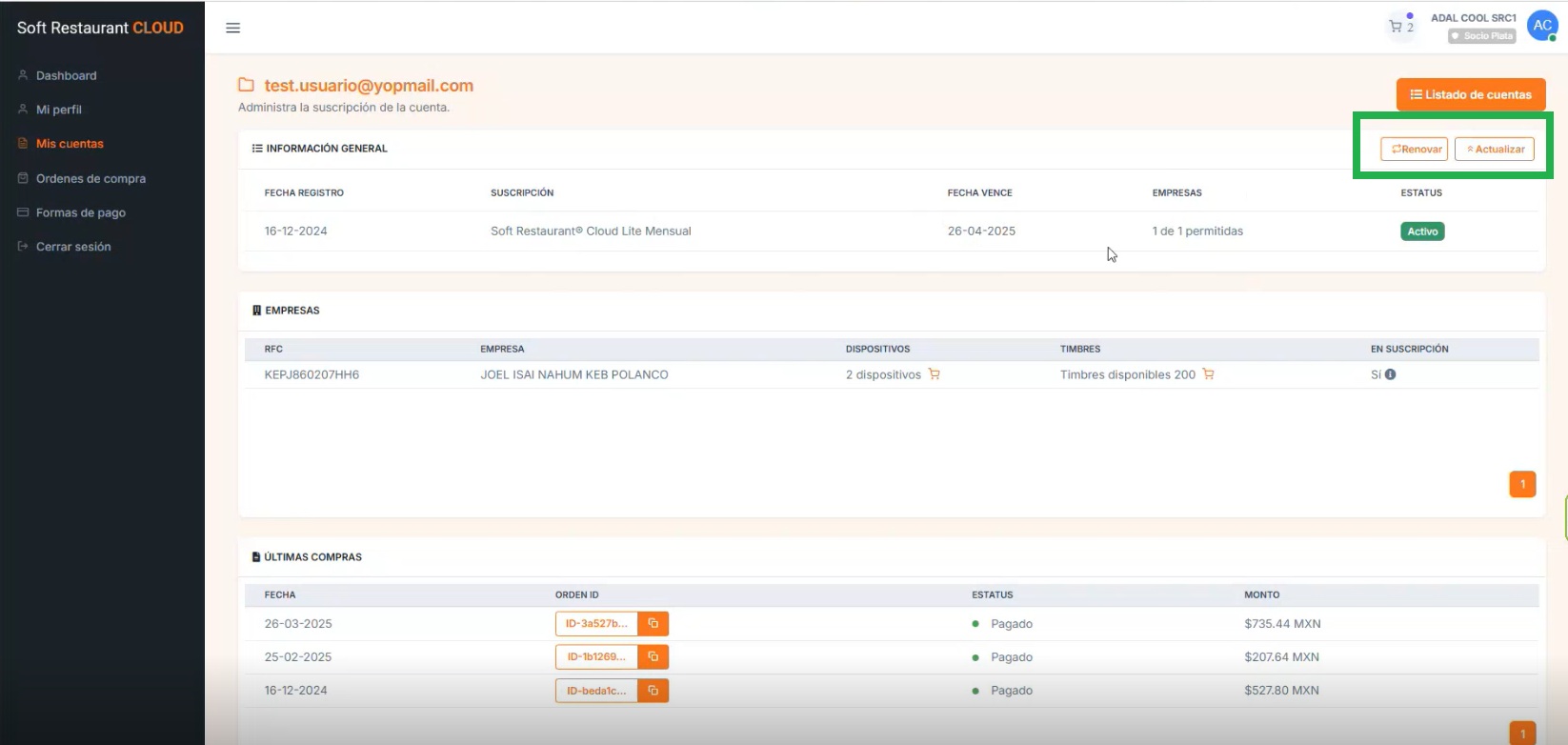Copy order ID-beda1c with its copy icon
The height and width of the screenshot is (745, 1568).
(653, 691)
